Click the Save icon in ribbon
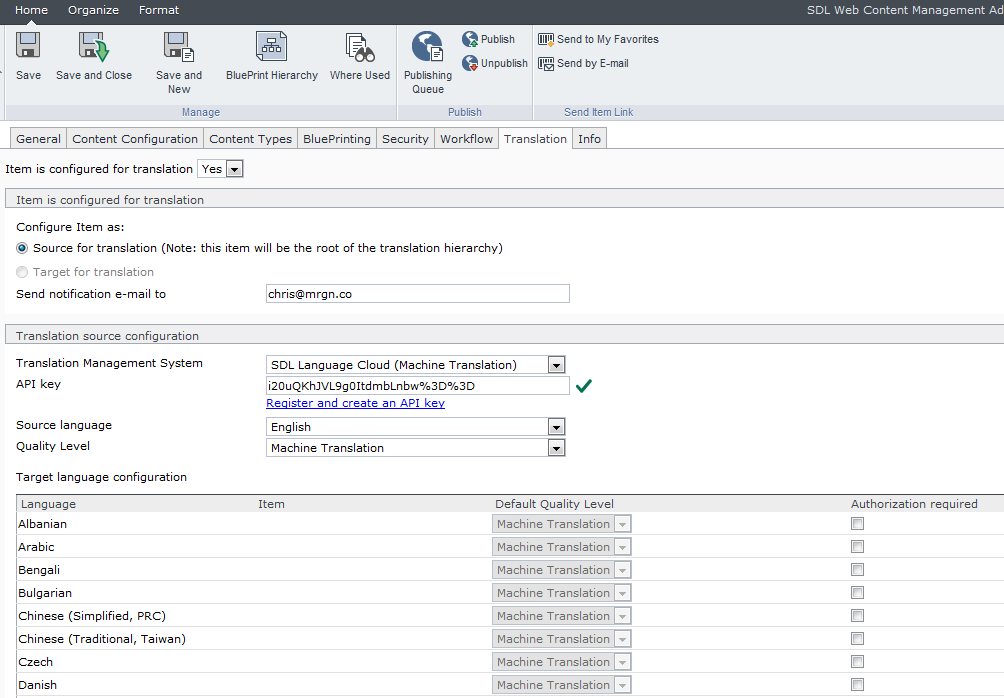This screenshot has width=1004, height=698. click(x=28, y=48)
